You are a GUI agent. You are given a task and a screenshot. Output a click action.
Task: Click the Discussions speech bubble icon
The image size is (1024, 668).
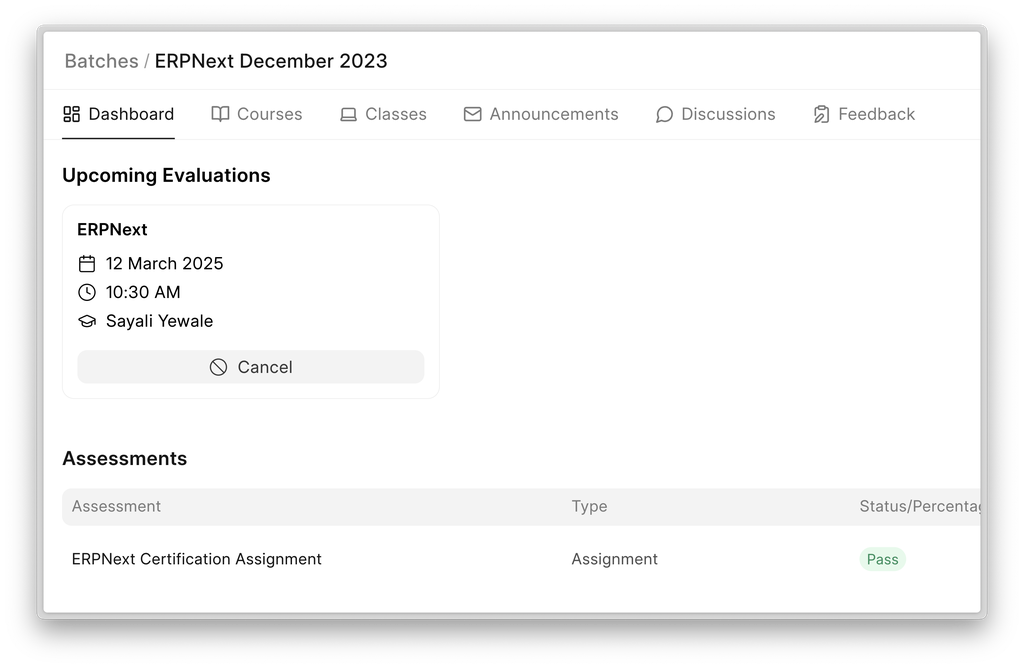[x=664, y=114]
